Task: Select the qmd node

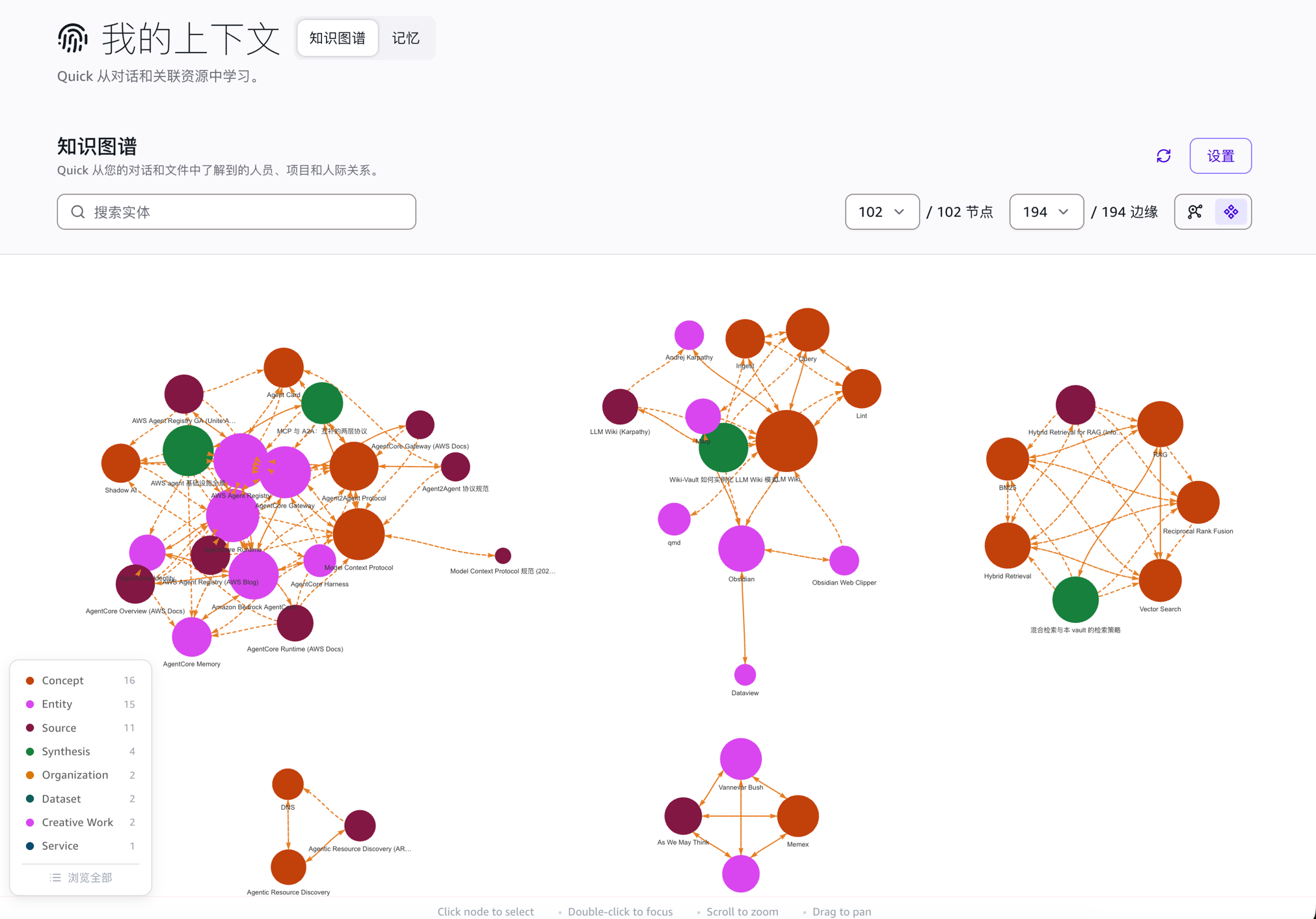Action: [674, 519]
